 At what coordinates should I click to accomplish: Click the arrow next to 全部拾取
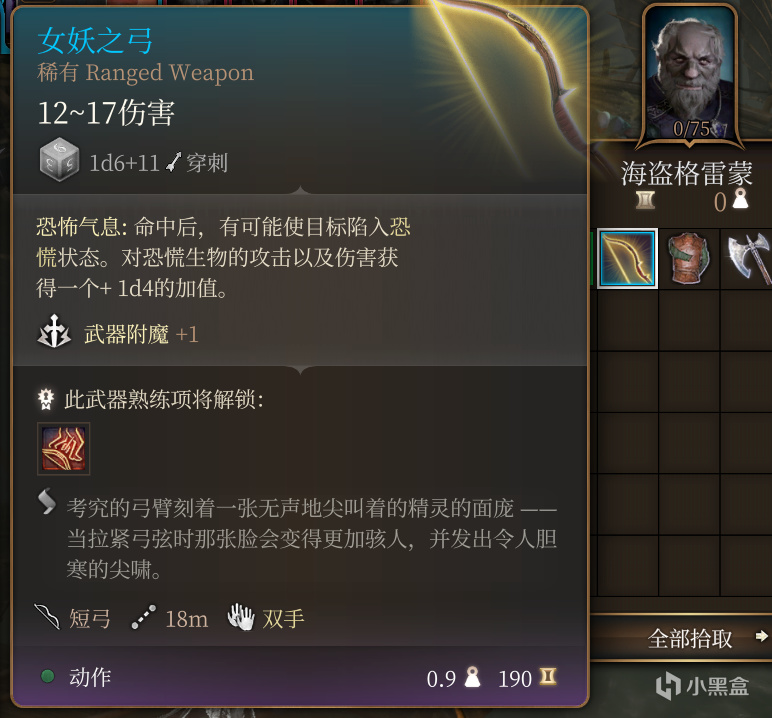[762, 636]
